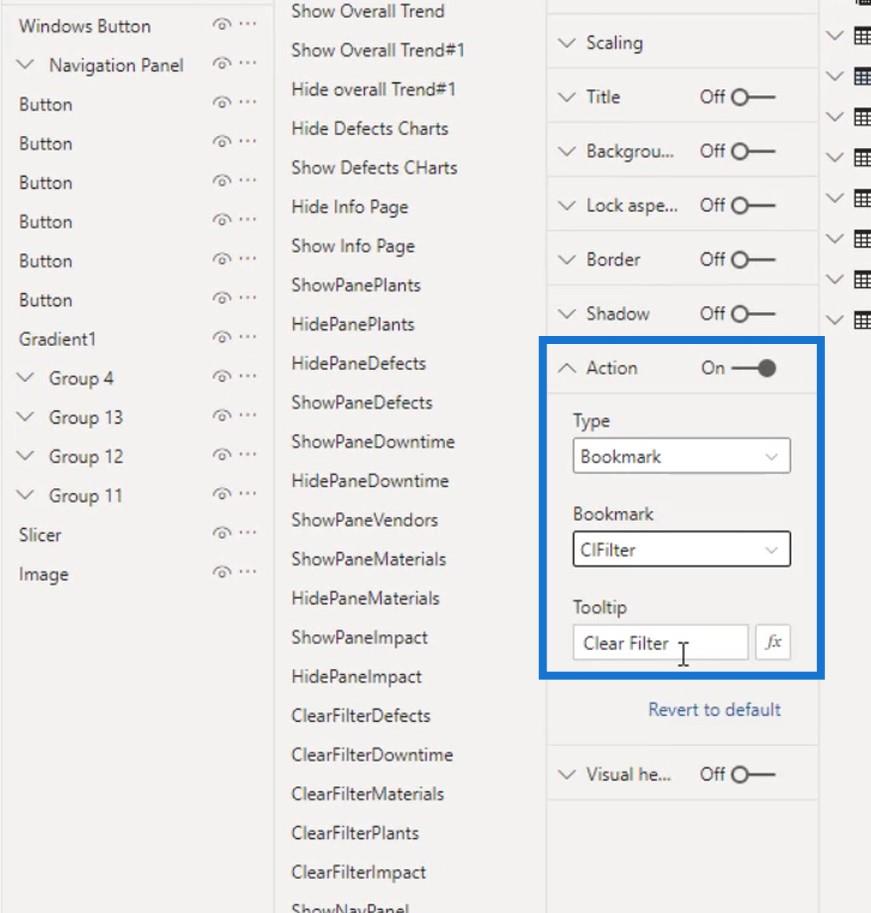Expand the Scaling section
871x913 pixels.
tap(566, 43)
